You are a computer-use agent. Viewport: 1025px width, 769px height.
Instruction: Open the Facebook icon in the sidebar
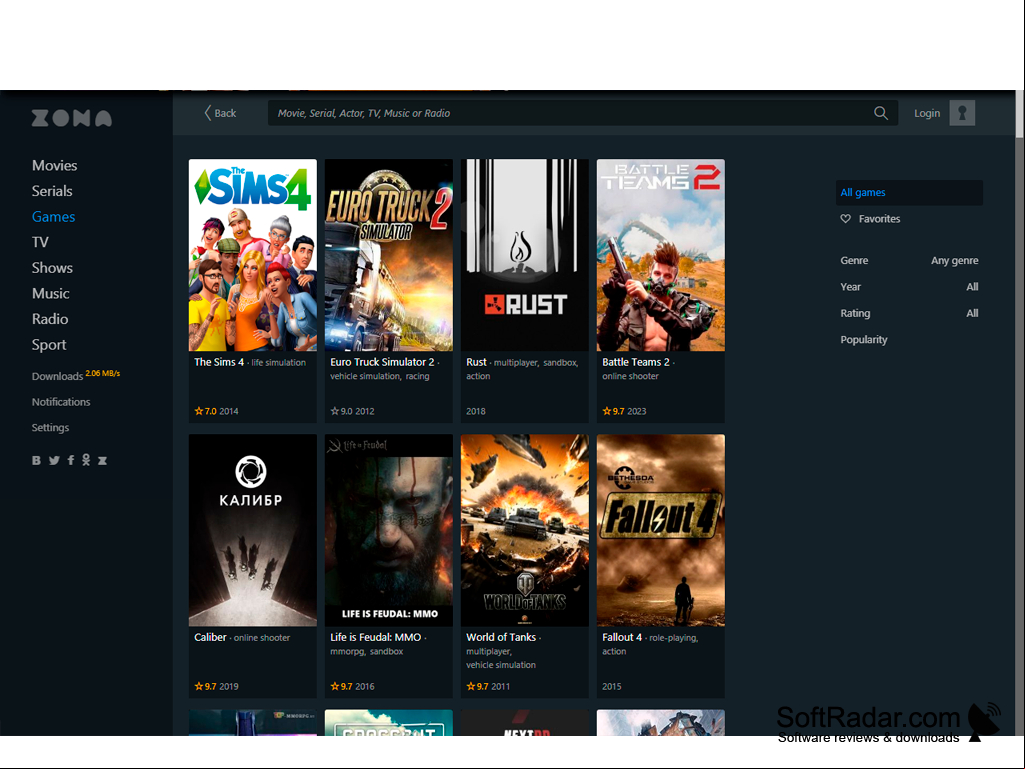click(71, 460)
